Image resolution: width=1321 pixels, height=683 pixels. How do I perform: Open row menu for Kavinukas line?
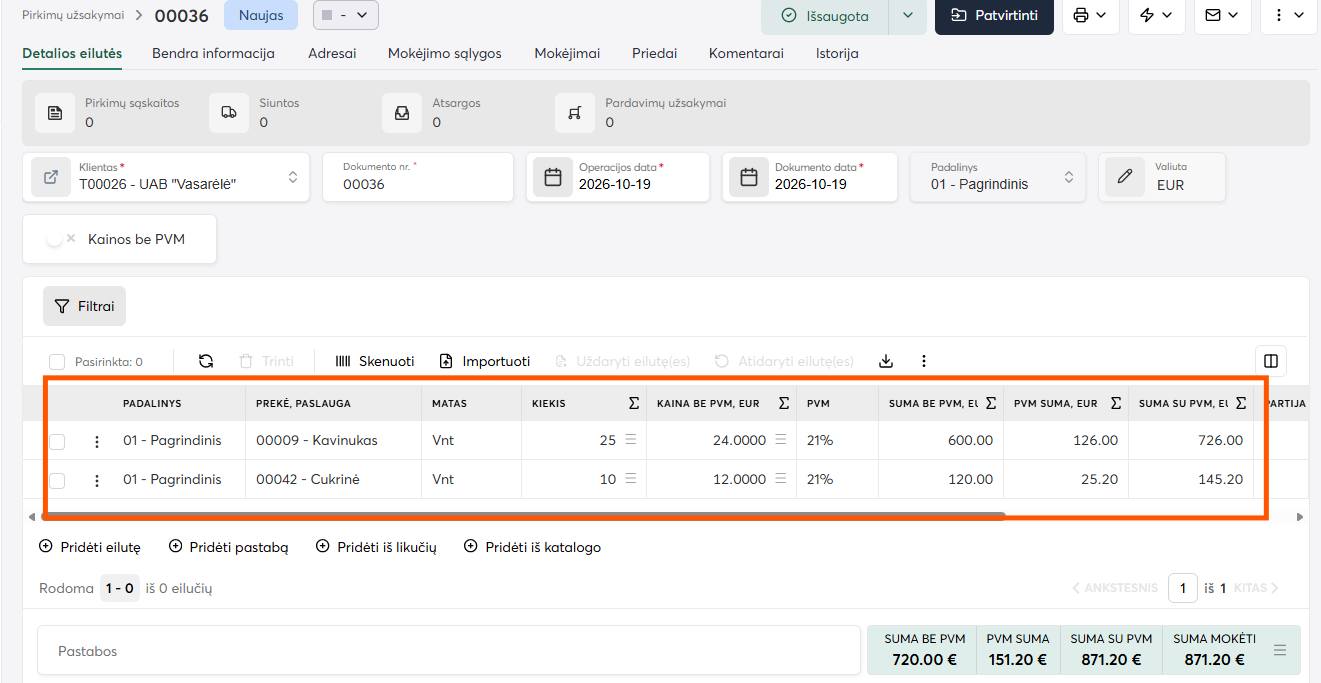pos(97,441)
